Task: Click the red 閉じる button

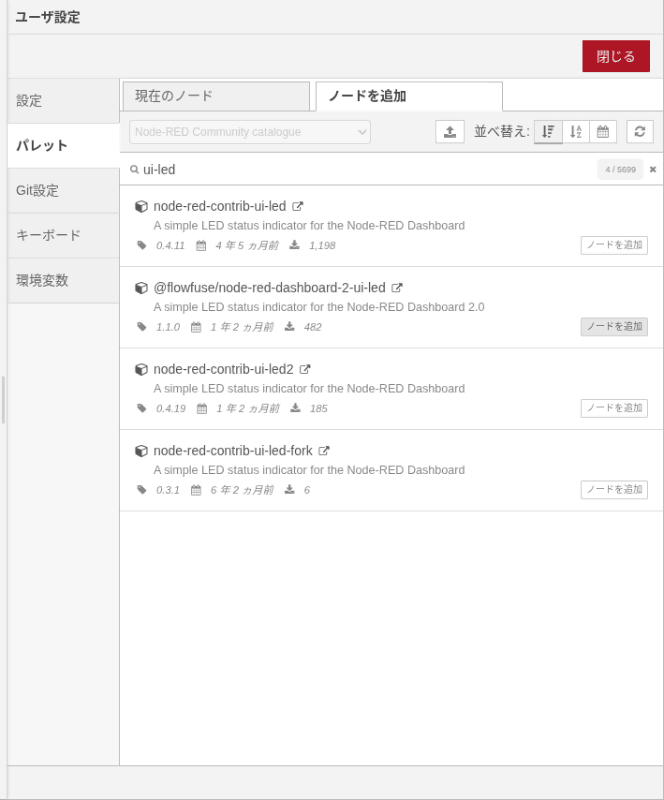Action: tap(616, 56)
